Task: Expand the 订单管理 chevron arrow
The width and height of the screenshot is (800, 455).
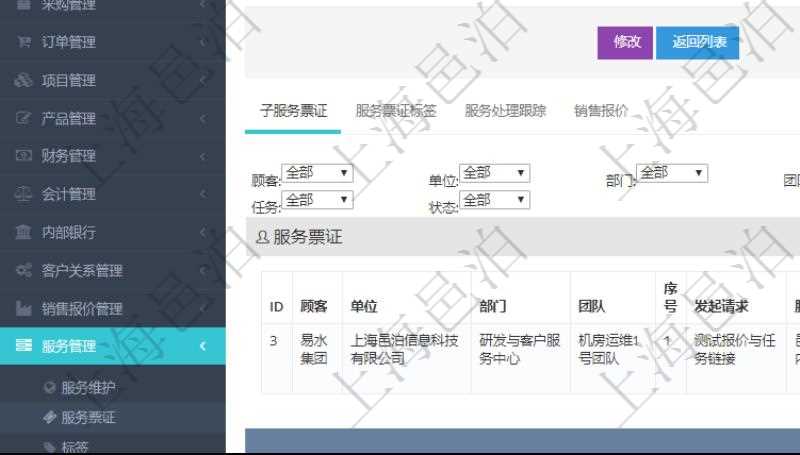Action: point(203,42)
